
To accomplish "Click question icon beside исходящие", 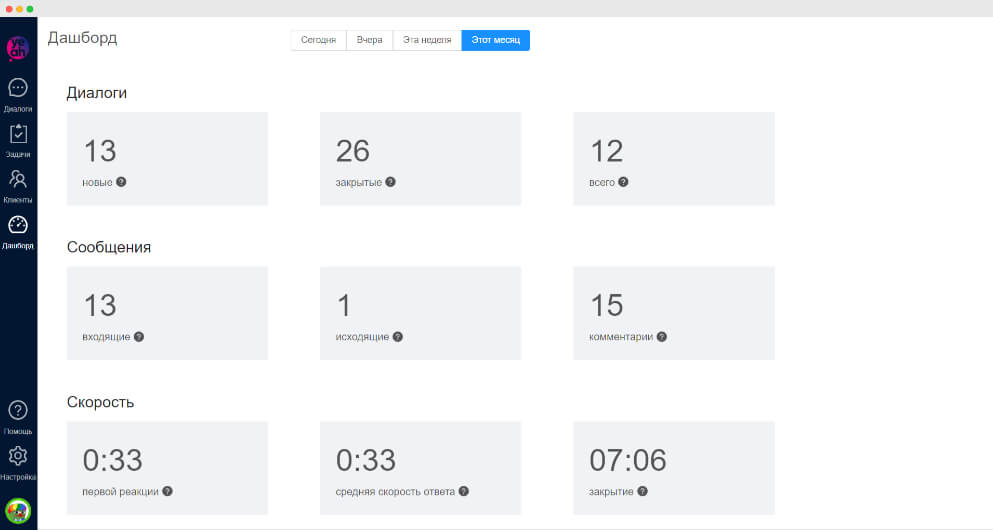I will coord(398,337).
